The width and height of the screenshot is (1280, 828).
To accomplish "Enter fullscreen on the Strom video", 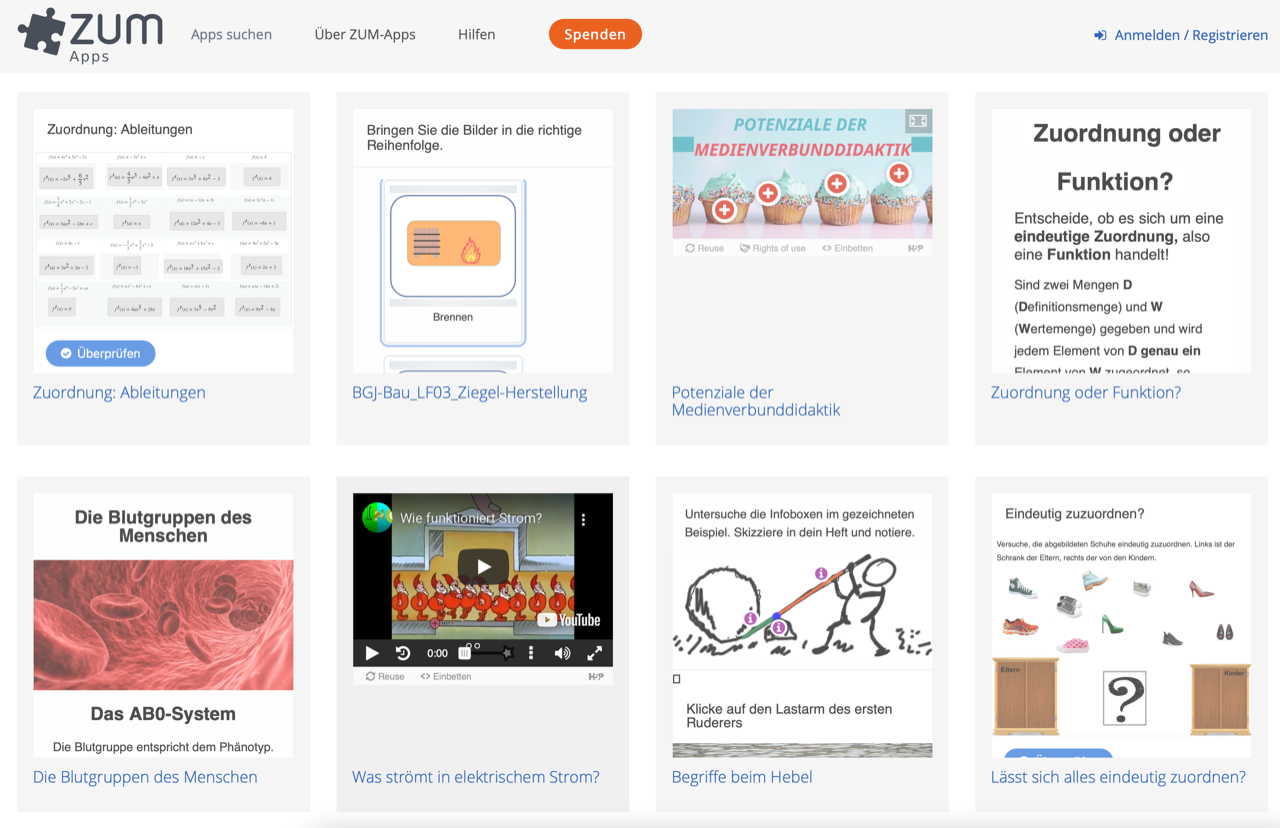I will point(594,653).
